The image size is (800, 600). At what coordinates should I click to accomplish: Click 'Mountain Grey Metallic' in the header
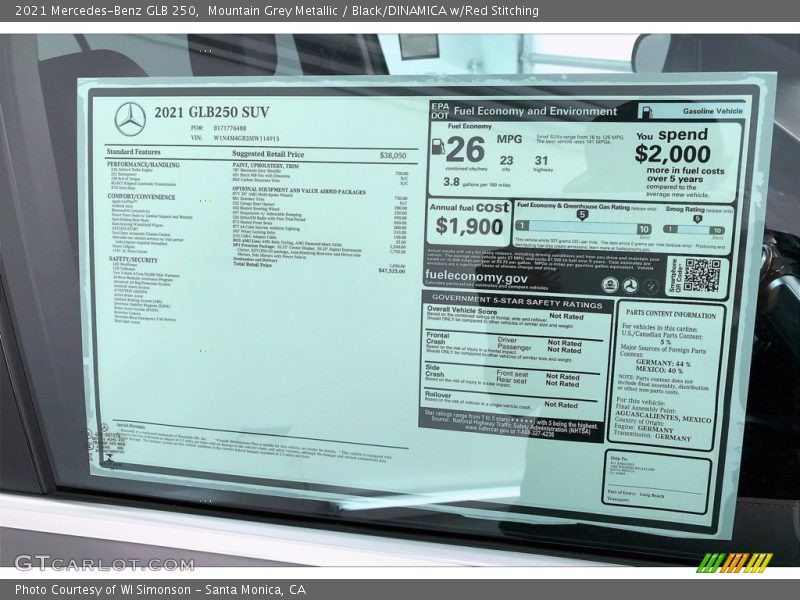click(272, 11)
